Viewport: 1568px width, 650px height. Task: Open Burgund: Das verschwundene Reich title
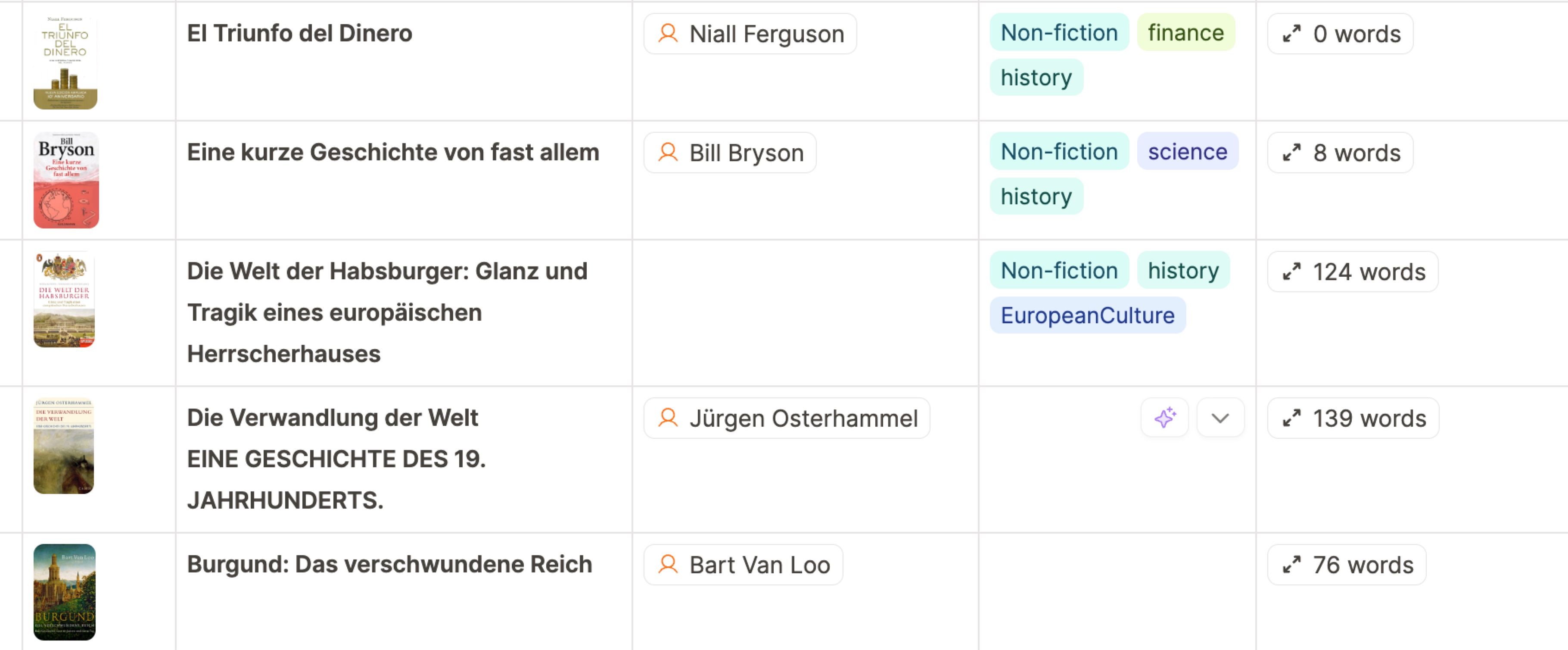pyautogui.click(x=389, y=564)
